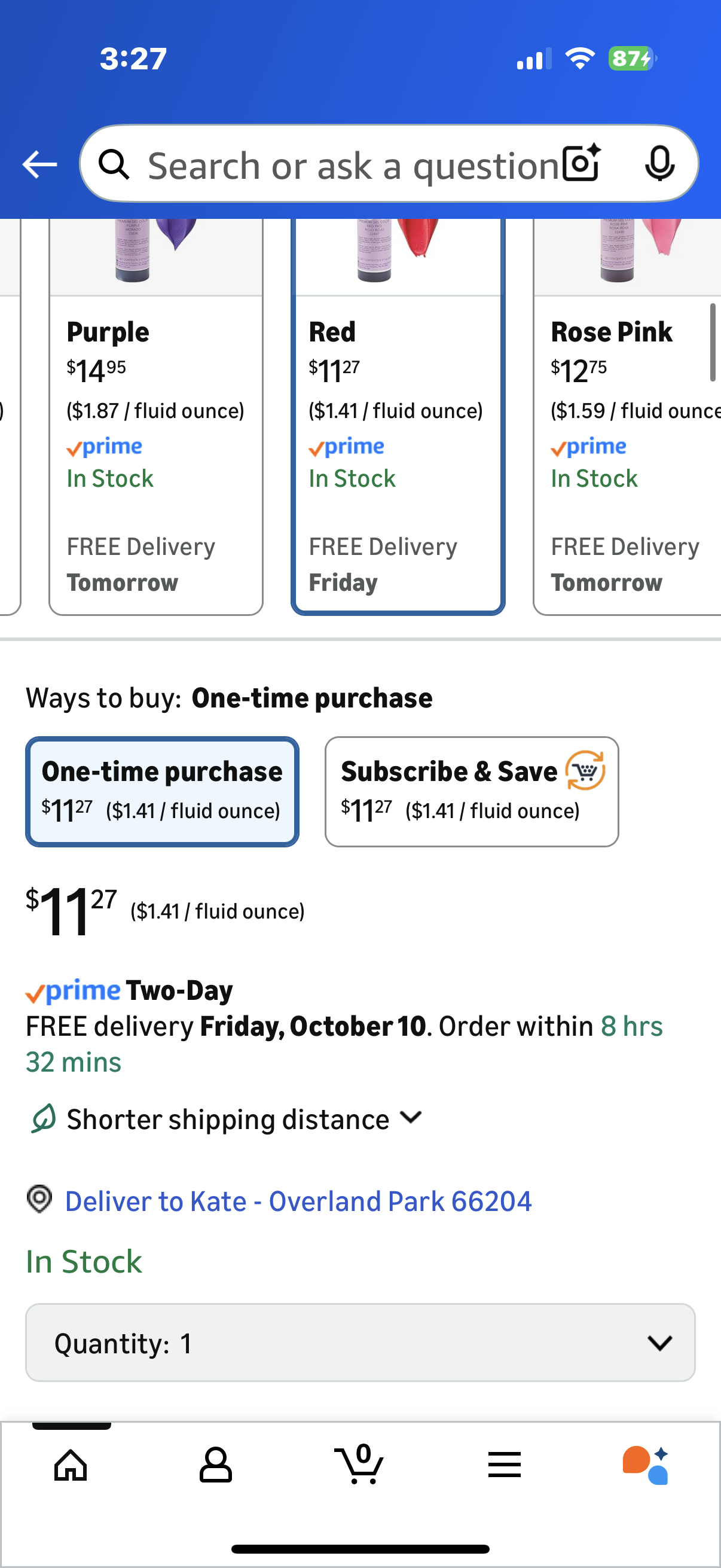Tap the camera lens search icon
This screenshot has height=1568, width=721.
coord(581,163)
